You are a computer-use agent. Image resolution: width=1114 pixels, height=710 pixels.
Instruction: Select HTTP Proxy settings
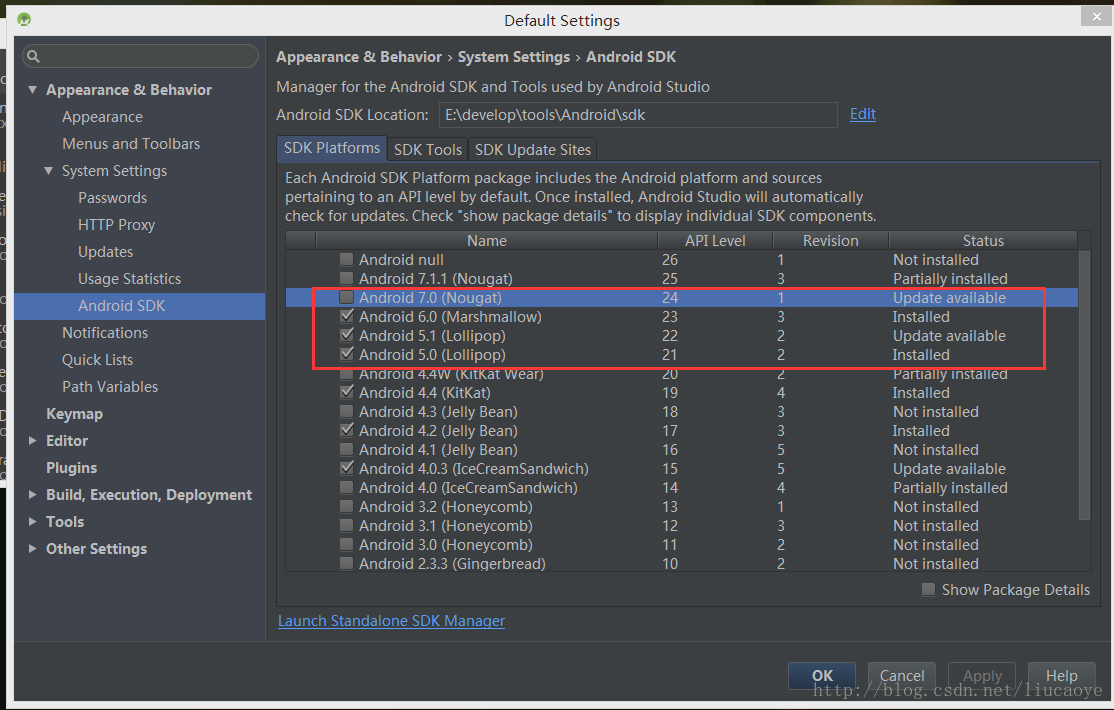pos(117,225)
